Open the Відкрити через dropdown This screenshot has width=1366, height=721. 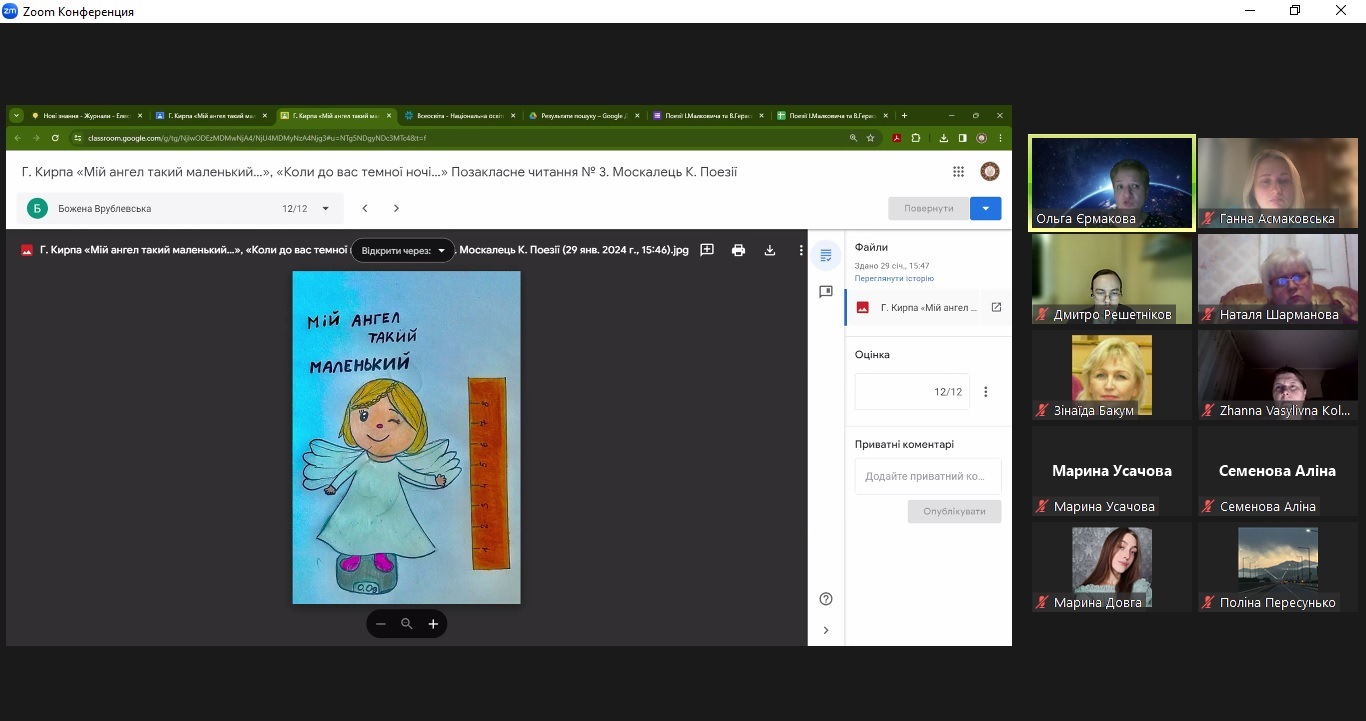tap(403, 250)
